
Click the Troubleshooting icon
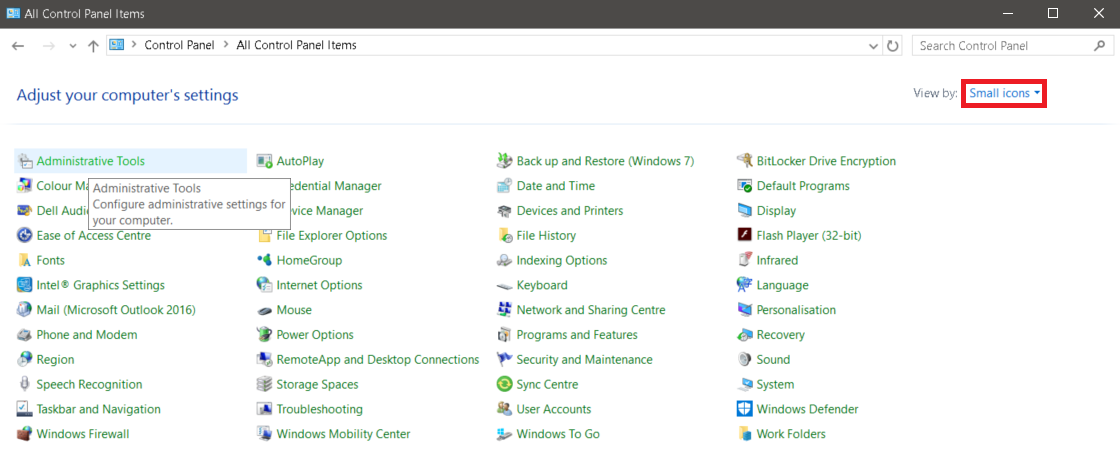pos(265,409)
